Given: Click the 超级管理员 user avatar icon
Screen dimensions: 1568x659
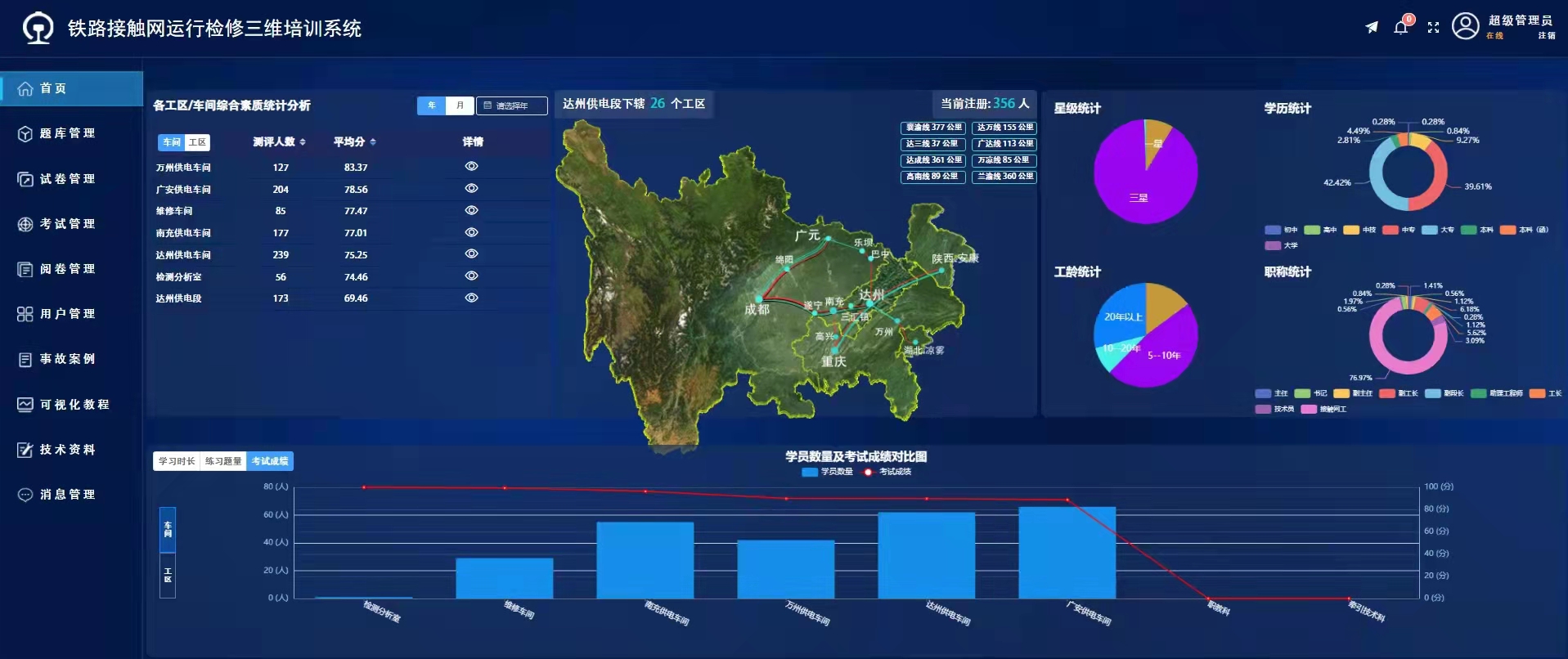Looking at the screenshot, I should (x=1465, y=26).
